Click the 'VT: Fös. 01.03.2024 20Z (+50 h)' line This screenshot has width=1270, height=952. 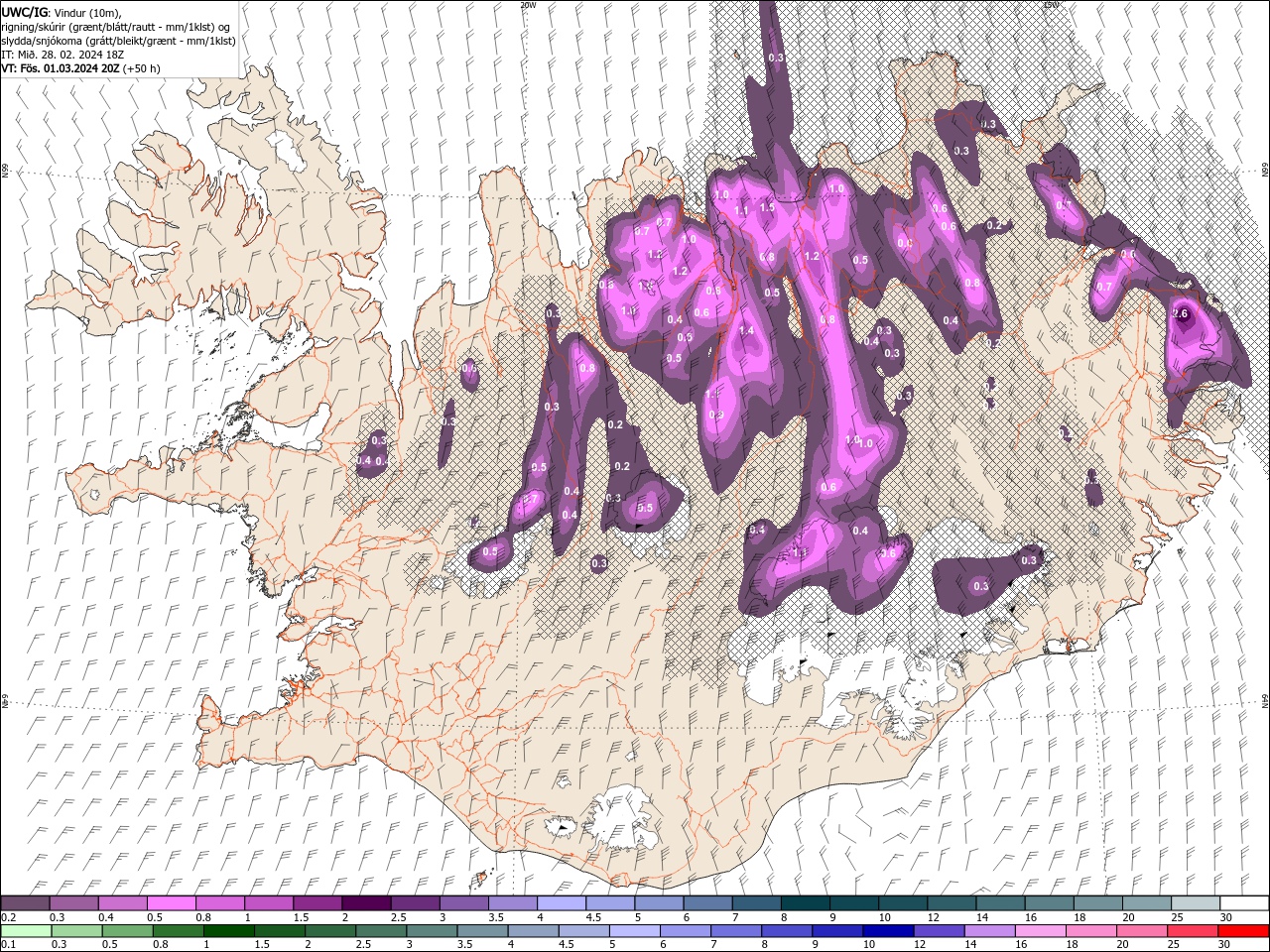(x=80, y=68)
